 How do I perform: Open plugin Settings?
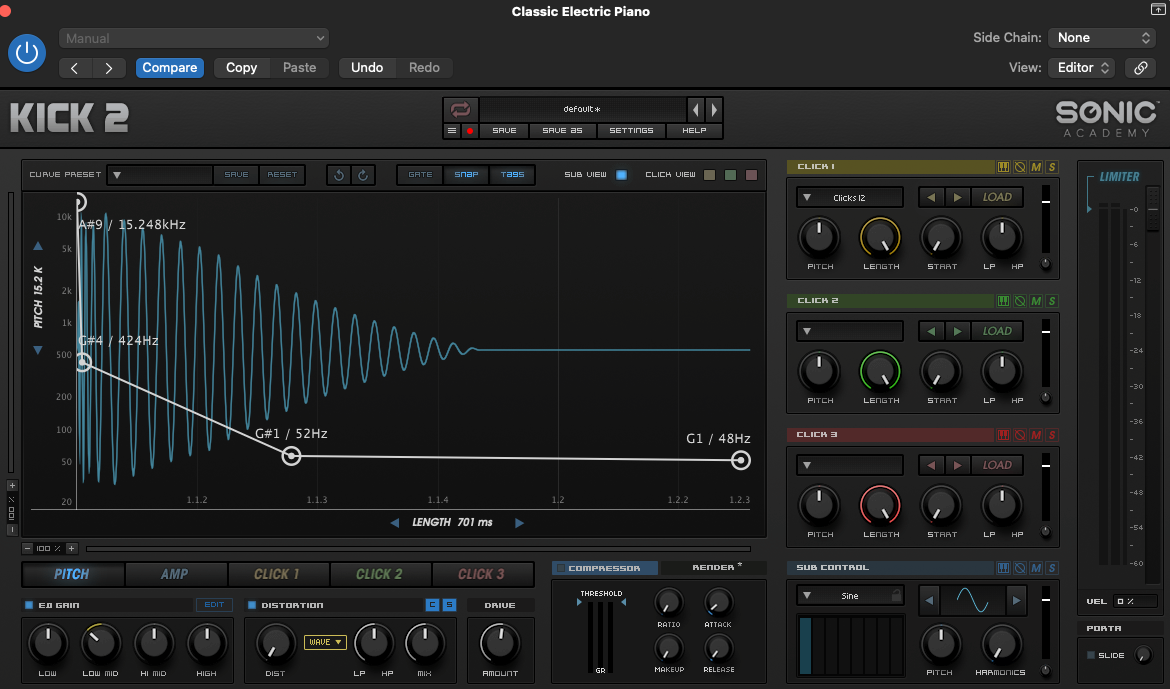(631, 131)
